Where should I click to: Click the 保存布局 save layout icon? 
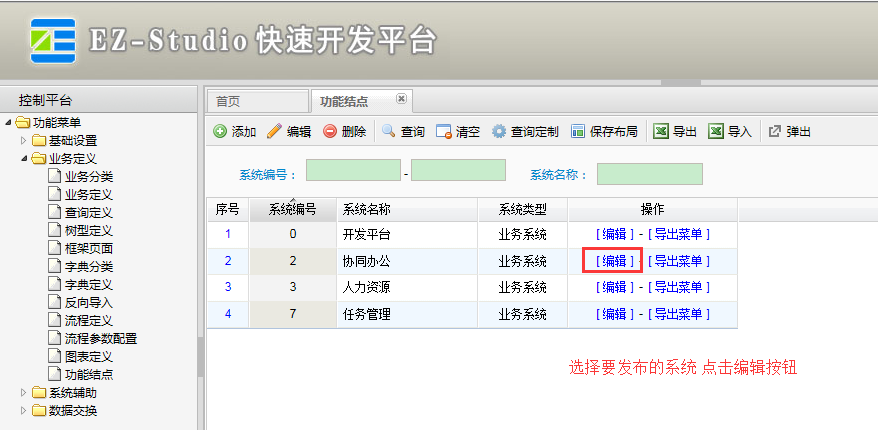pos(578,132)
